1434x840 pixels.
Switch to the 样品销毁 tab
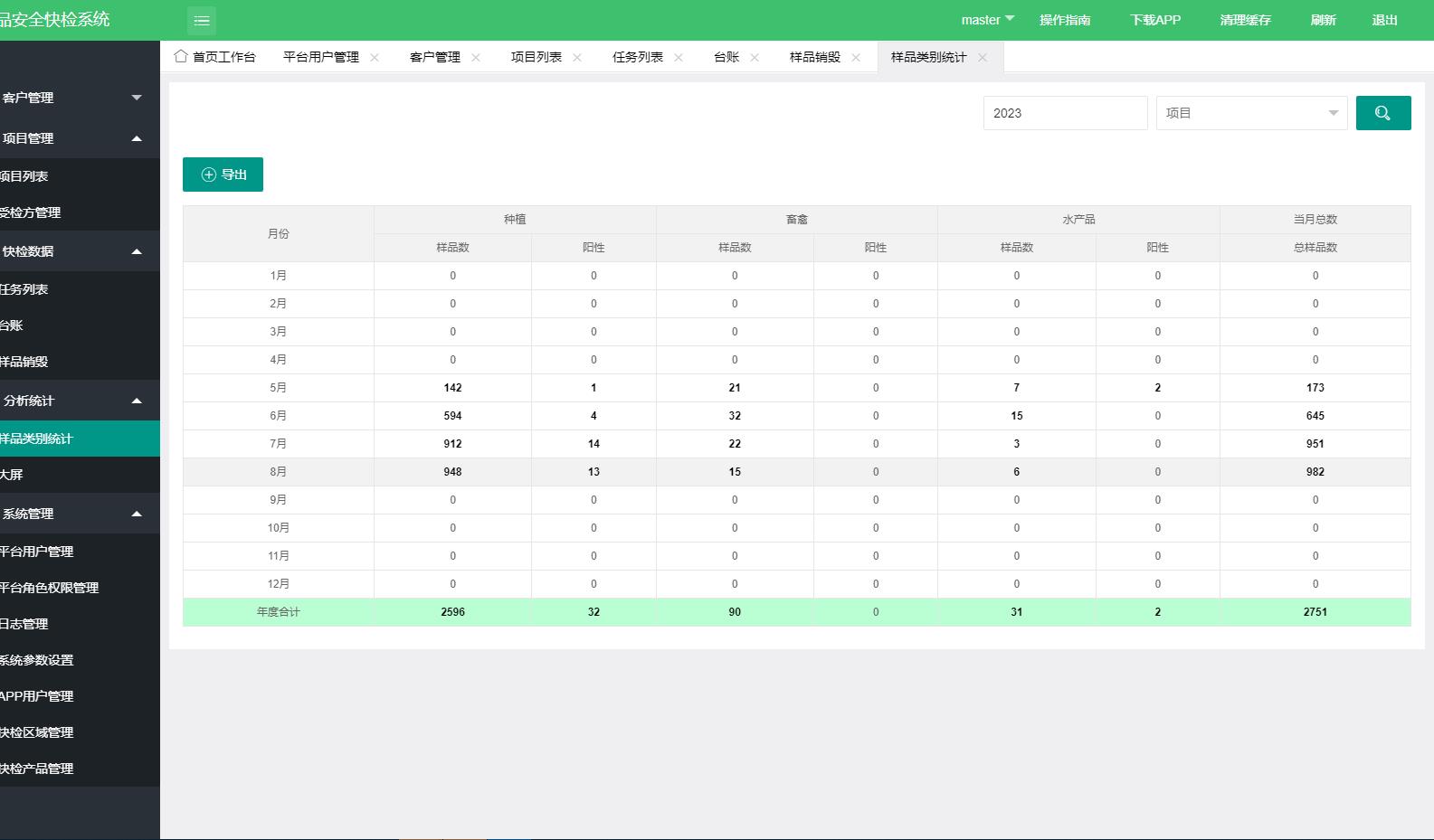pos(814,57)
